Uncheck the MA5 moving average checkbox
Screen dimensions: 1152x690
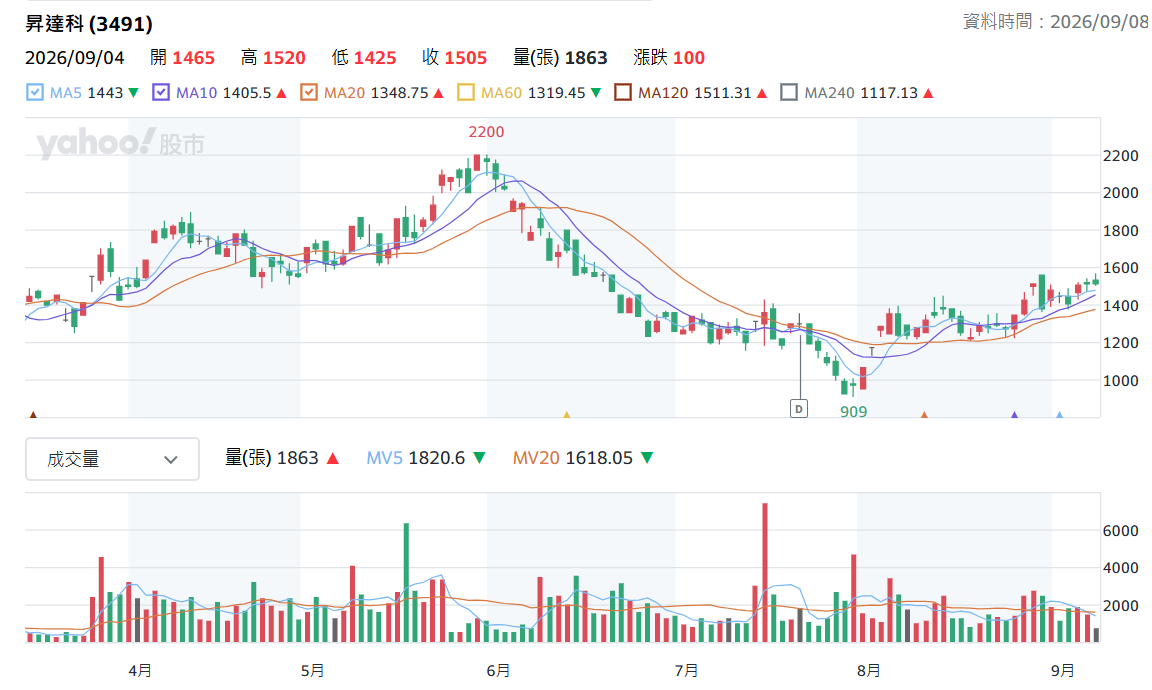(x=35, y=93)
